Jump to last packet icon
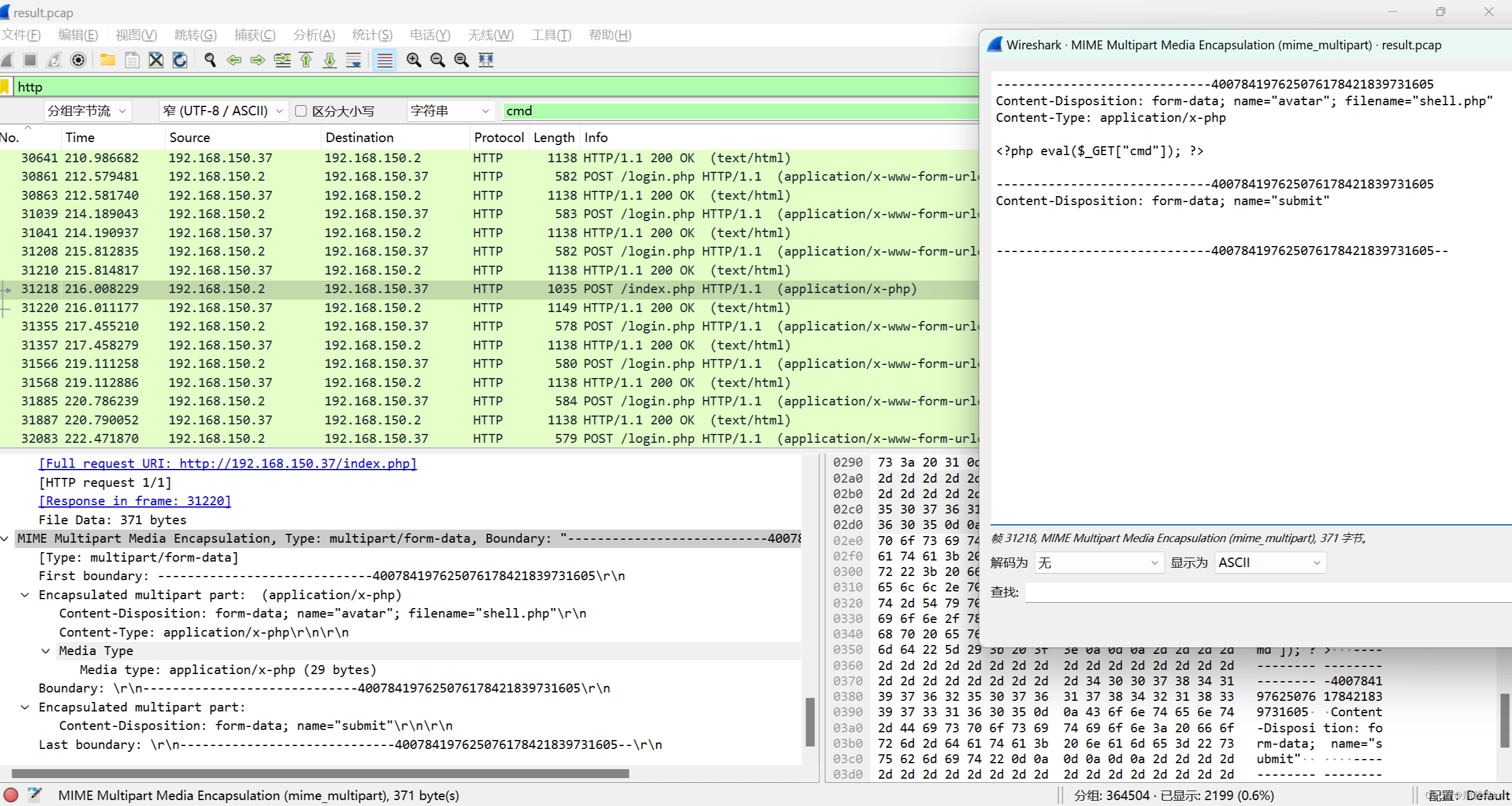1512x806 pixels. [x=330, y=60]
